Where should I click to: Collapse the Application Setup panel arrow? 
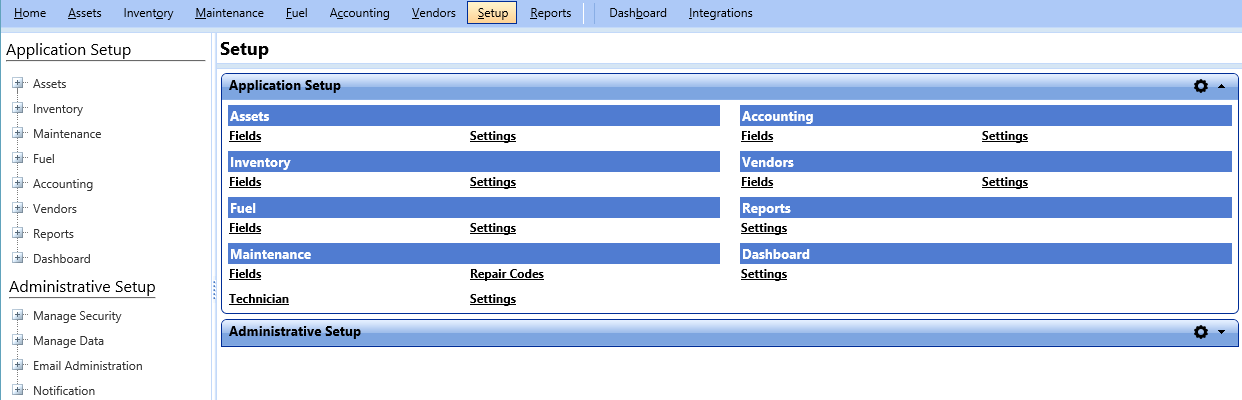pyautogui.click(x=1221, y=86)
